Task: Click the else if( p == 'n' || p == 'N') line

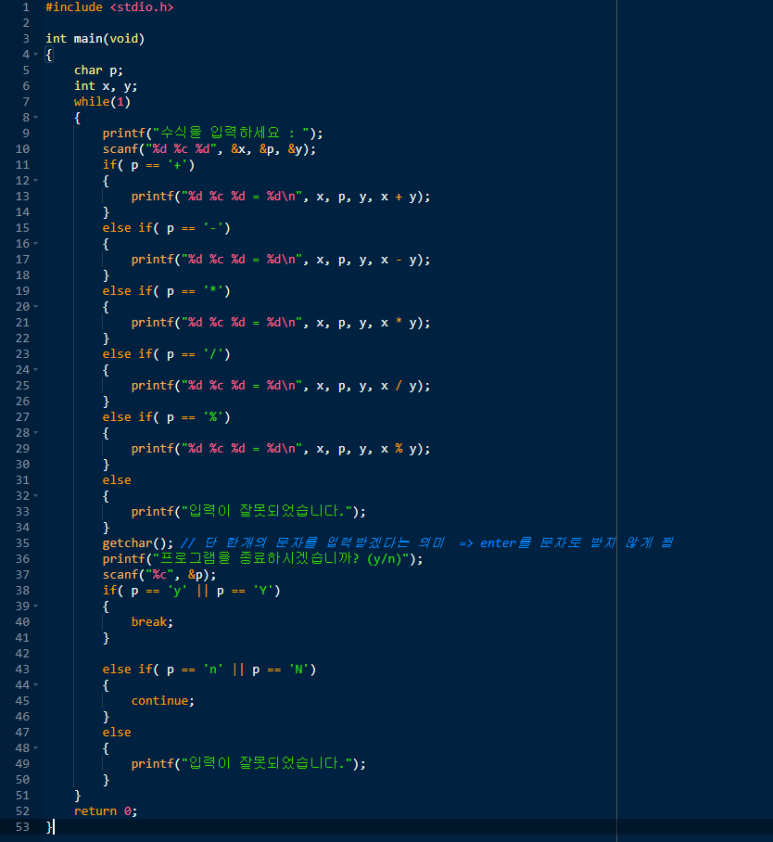Action: pyautogui.click(x=209, y=669)
